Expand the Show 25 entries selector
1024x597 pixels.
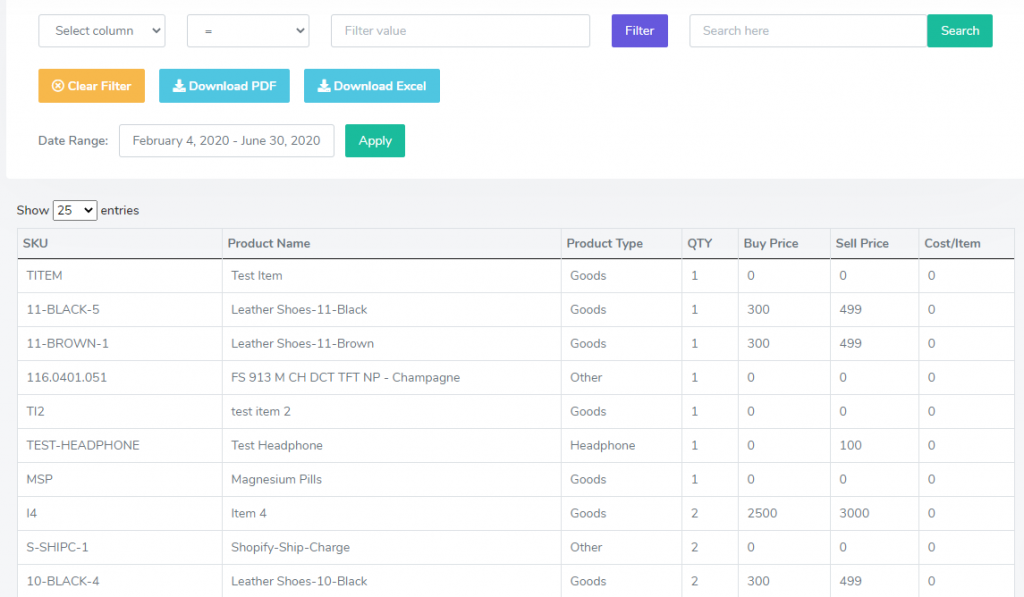coord(75,210)
